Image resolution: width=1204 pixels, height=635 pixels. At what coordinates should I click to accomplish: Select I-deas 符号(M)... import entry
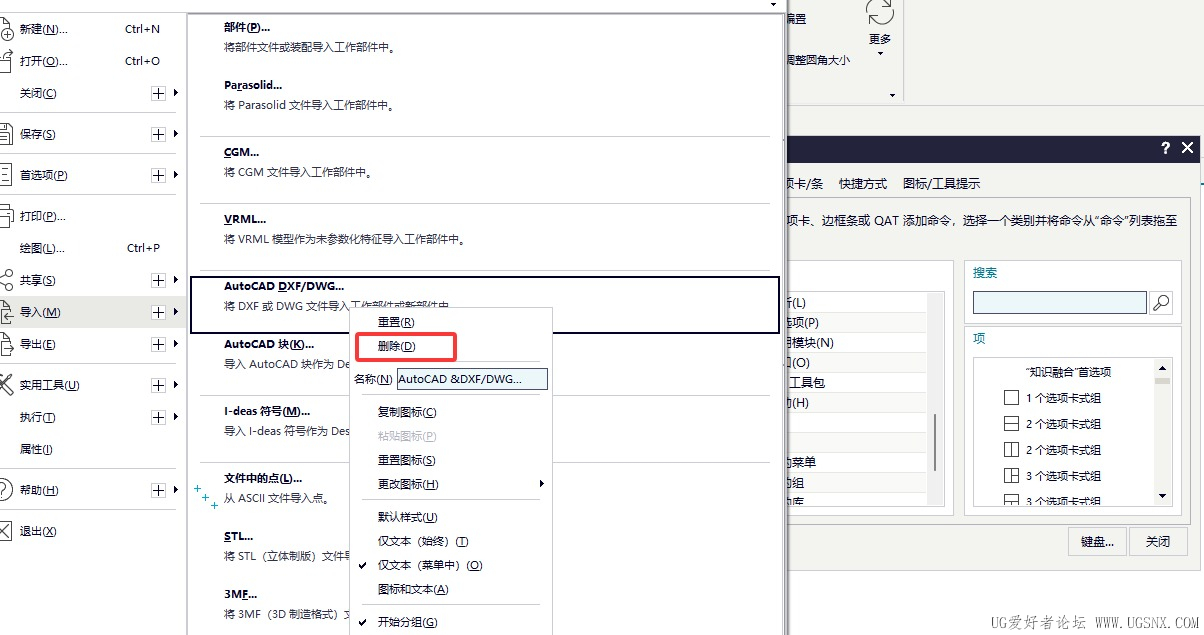pos(268,411)
